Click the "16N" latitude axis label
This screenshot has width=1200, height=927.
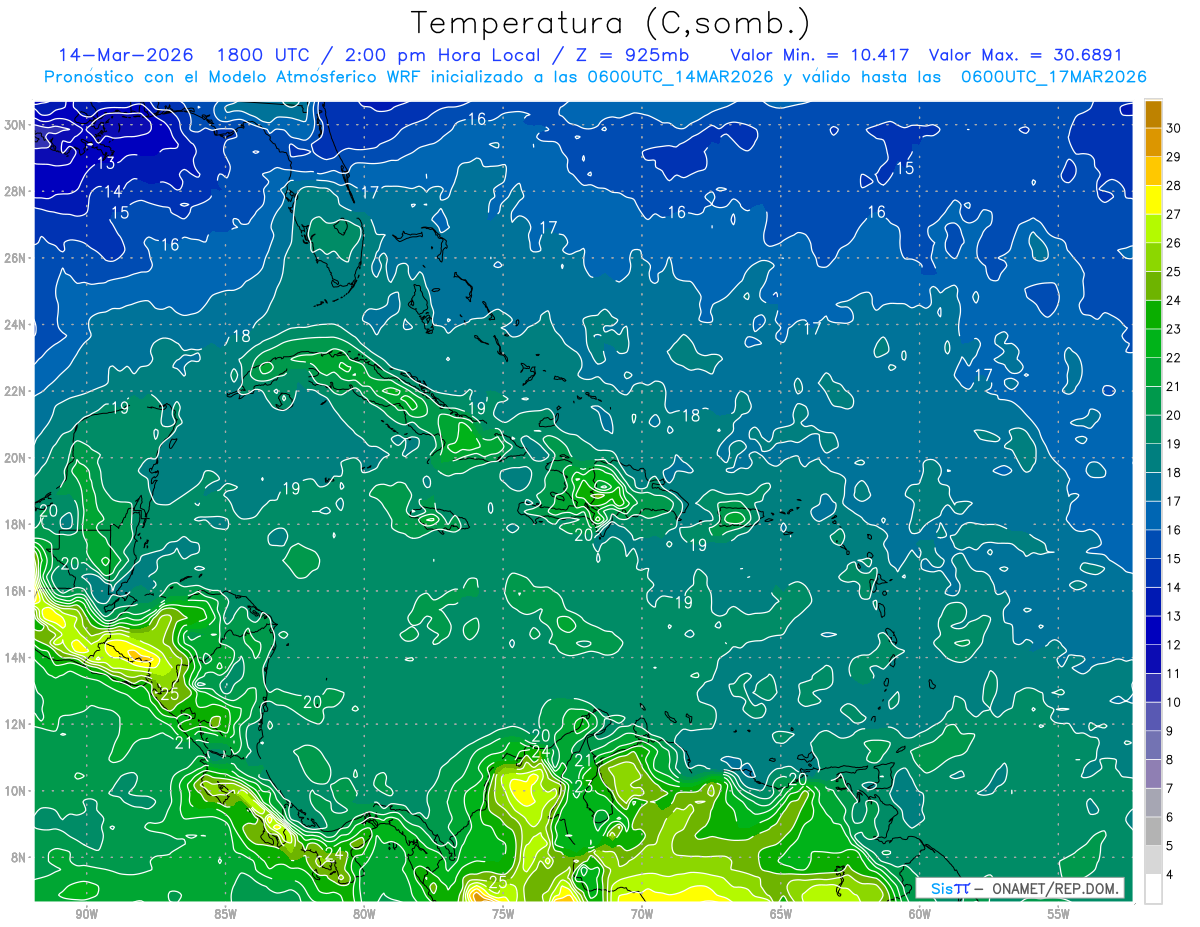(x=15, y=591)
